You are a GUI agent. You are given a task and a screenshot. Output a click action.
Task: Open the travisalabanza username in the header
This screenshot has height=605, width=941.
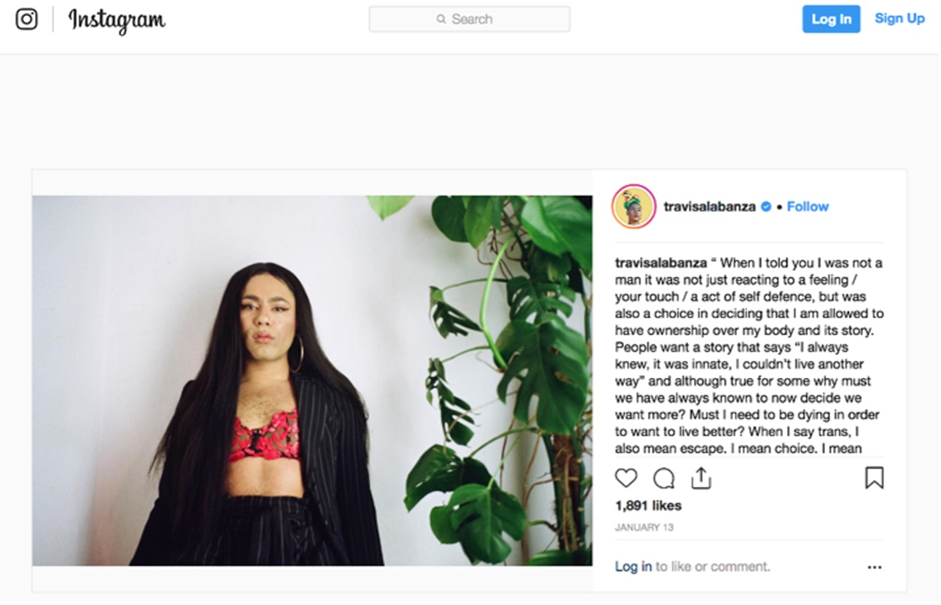(709, 206)
